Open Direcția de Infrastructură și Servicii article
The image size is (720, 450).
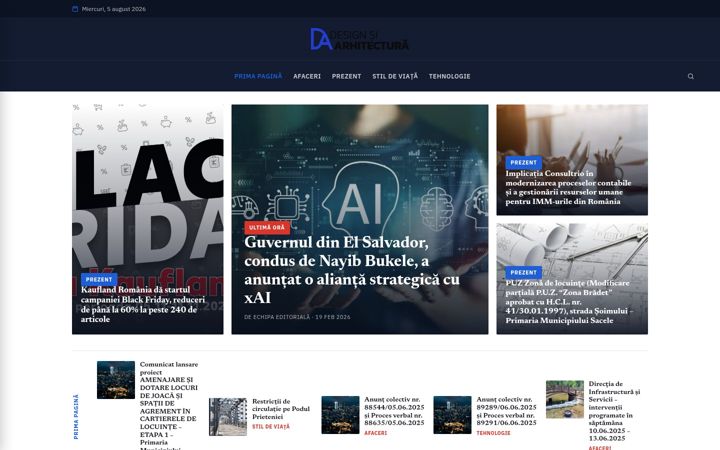coord(614,411)
